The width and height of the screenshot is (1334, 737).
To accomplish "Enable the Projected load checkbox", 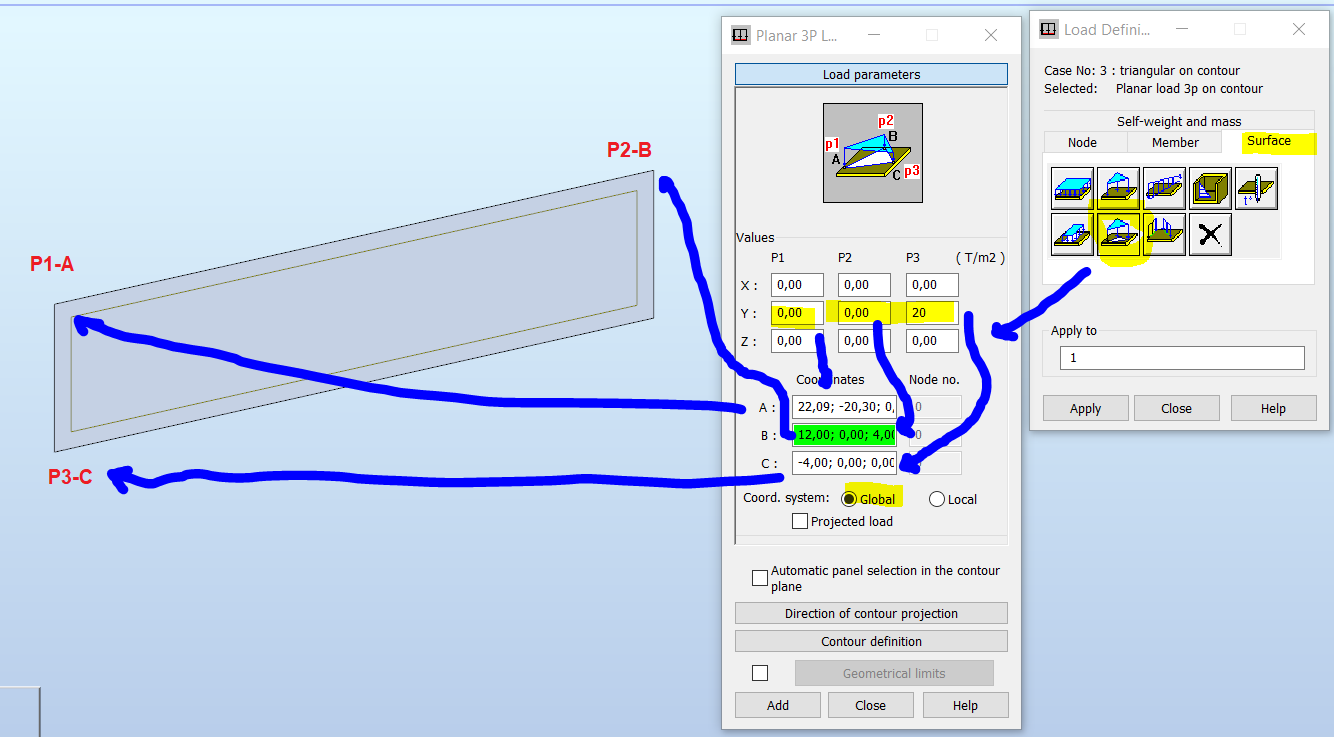I will [800, 520].
